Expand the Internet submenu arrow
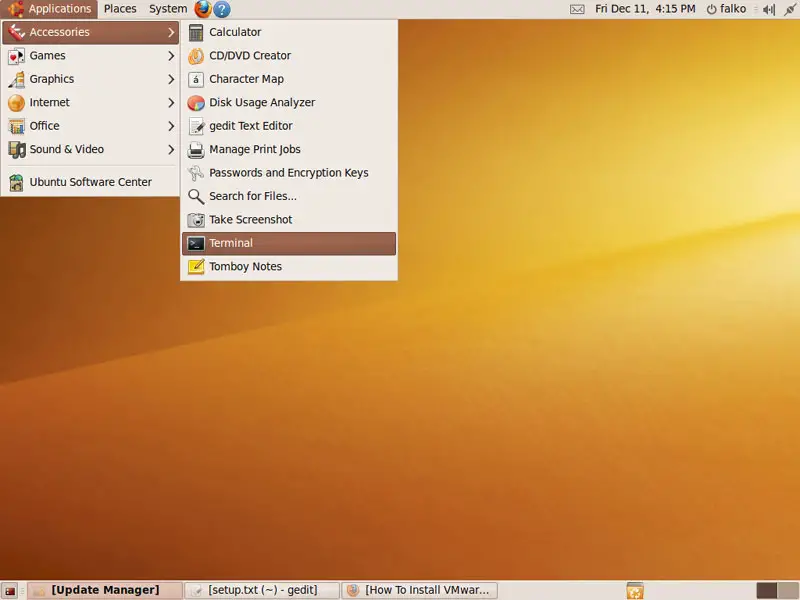Viewport: 800px width, 600px height. [x=171, y=103]
